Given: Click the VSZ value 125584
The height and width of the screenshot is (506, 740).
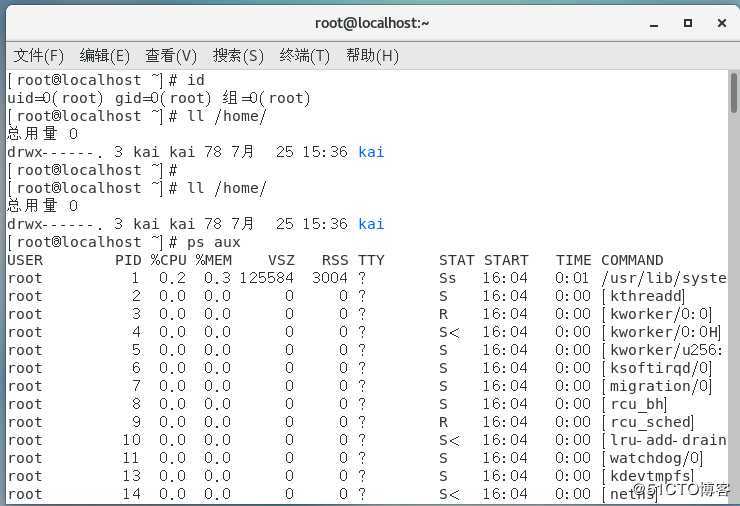Looking at the screenshot, I should [x=267, y=278].
